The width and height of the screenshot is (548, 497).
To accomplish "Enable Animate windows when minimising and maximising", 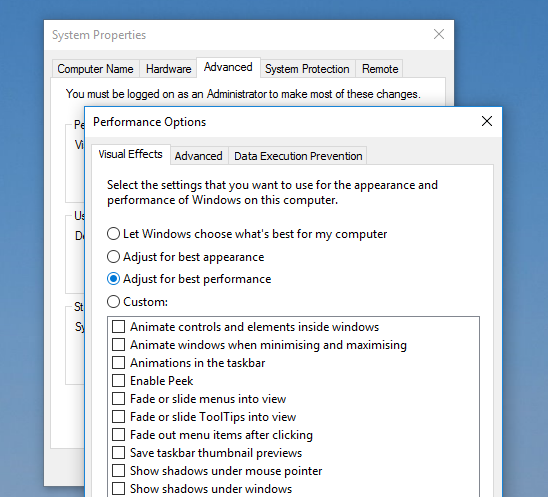I will (118, 345).
